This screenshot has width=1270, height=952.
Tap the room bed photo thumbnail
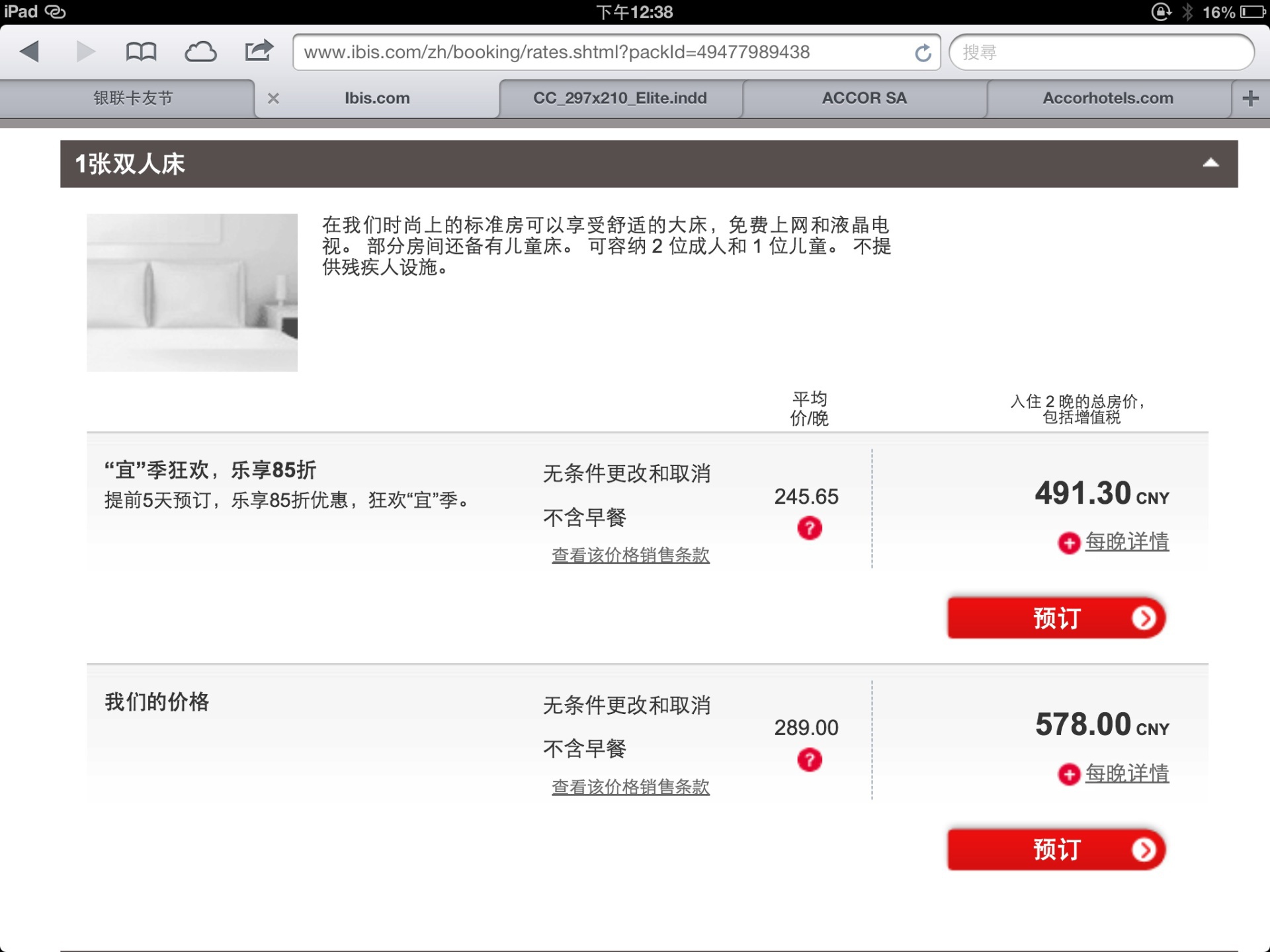pyautogui.click(x=192, y=292)
